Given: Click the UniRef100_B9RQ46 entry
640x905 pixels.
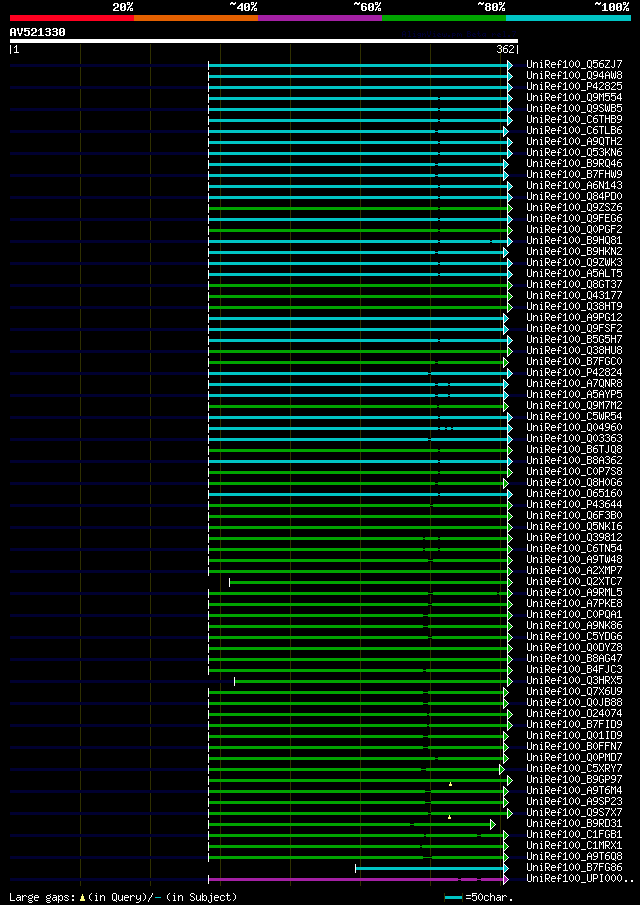Looking at the screenshot, I should click(574, 164).
